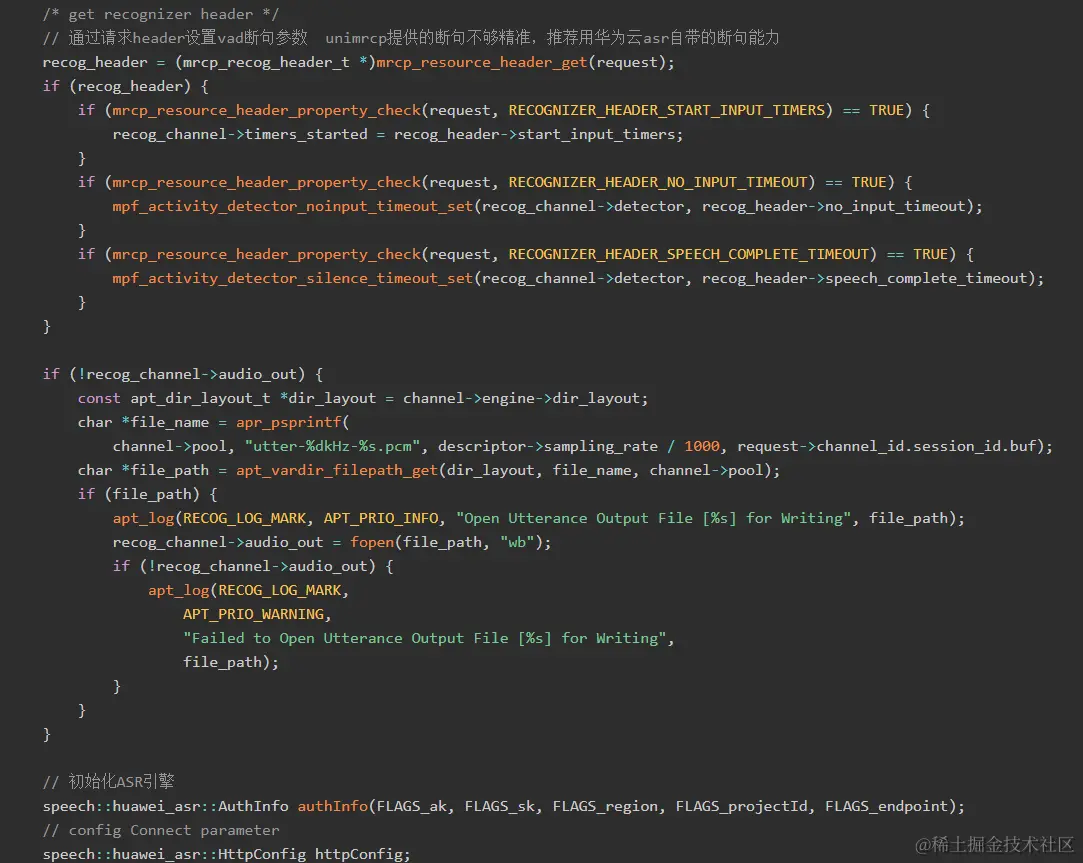Click 'const' keyword before apt_dir_layout_t
Viewport: 1083px width, 863px height.
tap(99, 398)
